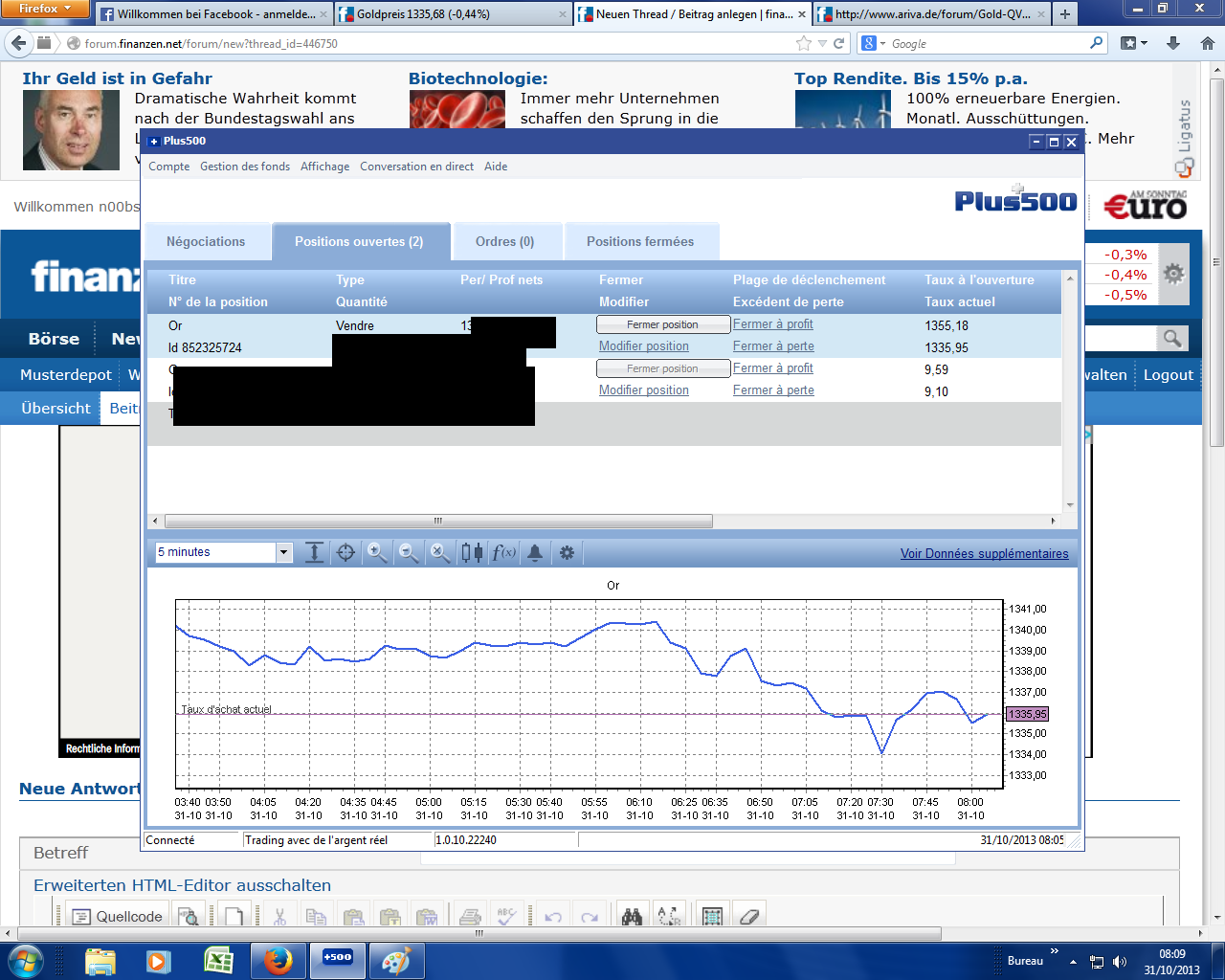Viewport: 1225px width, 980px height.
Task: Open the 5 minutes timeframe dropdown
Action: 283,552
